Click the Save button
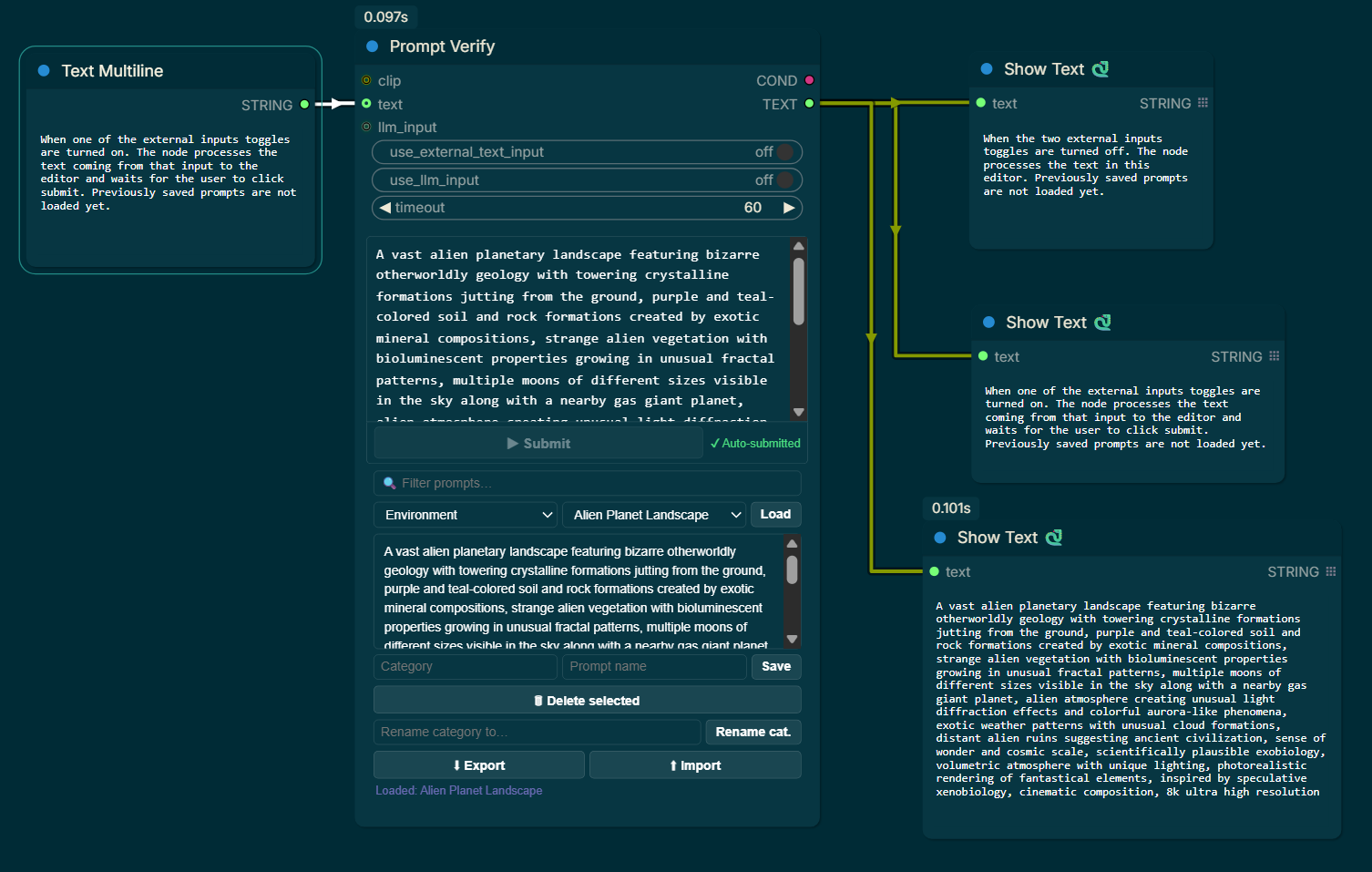 pyautogui.click(x=775, y=666)
